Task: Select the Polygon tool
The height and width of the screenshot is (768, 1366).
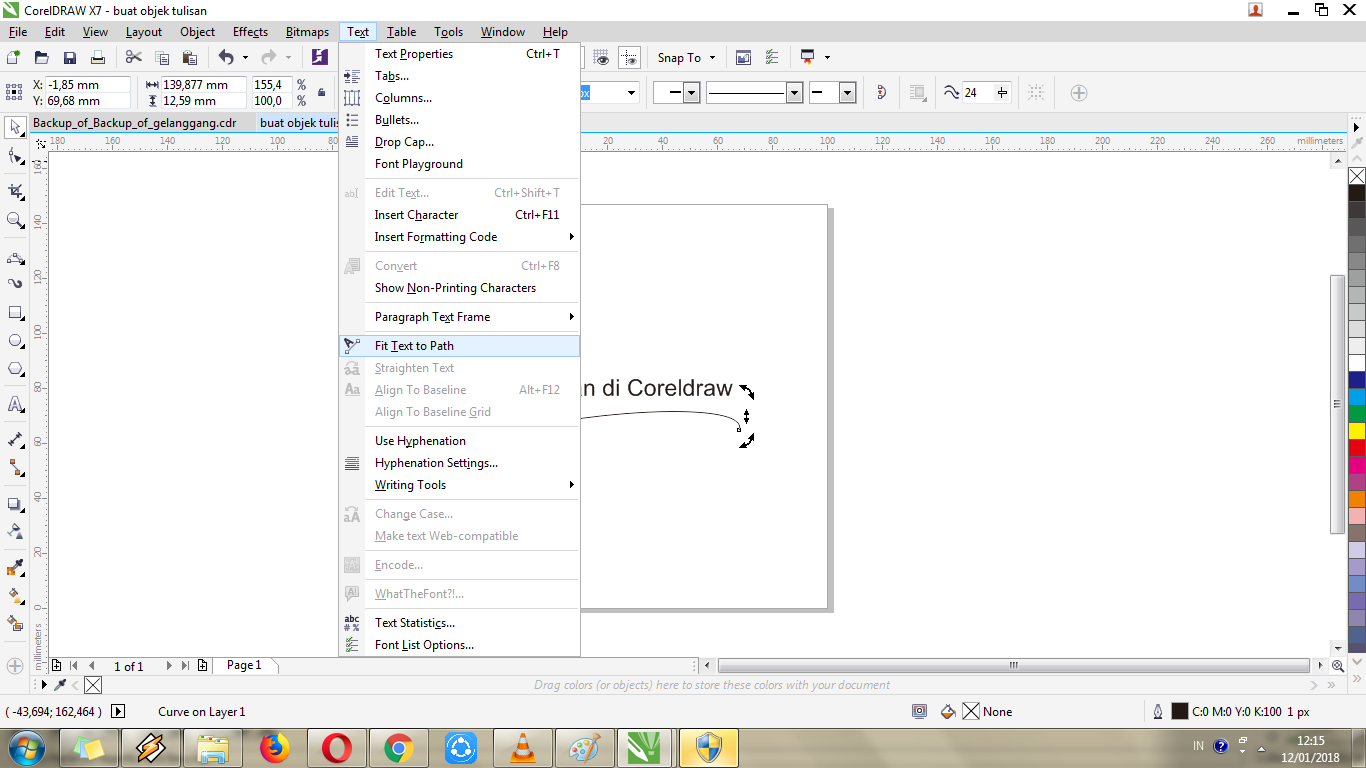Action: (14, 369)
